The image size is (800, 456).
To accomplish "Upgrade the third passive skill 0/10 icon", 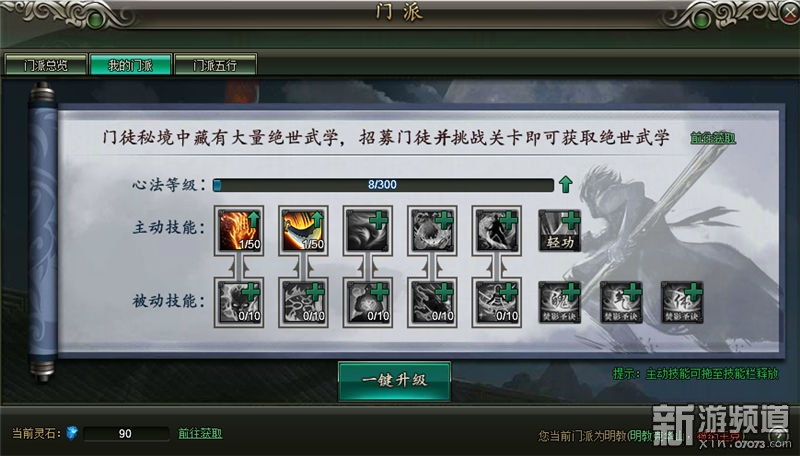I will (x=367, y=302).
